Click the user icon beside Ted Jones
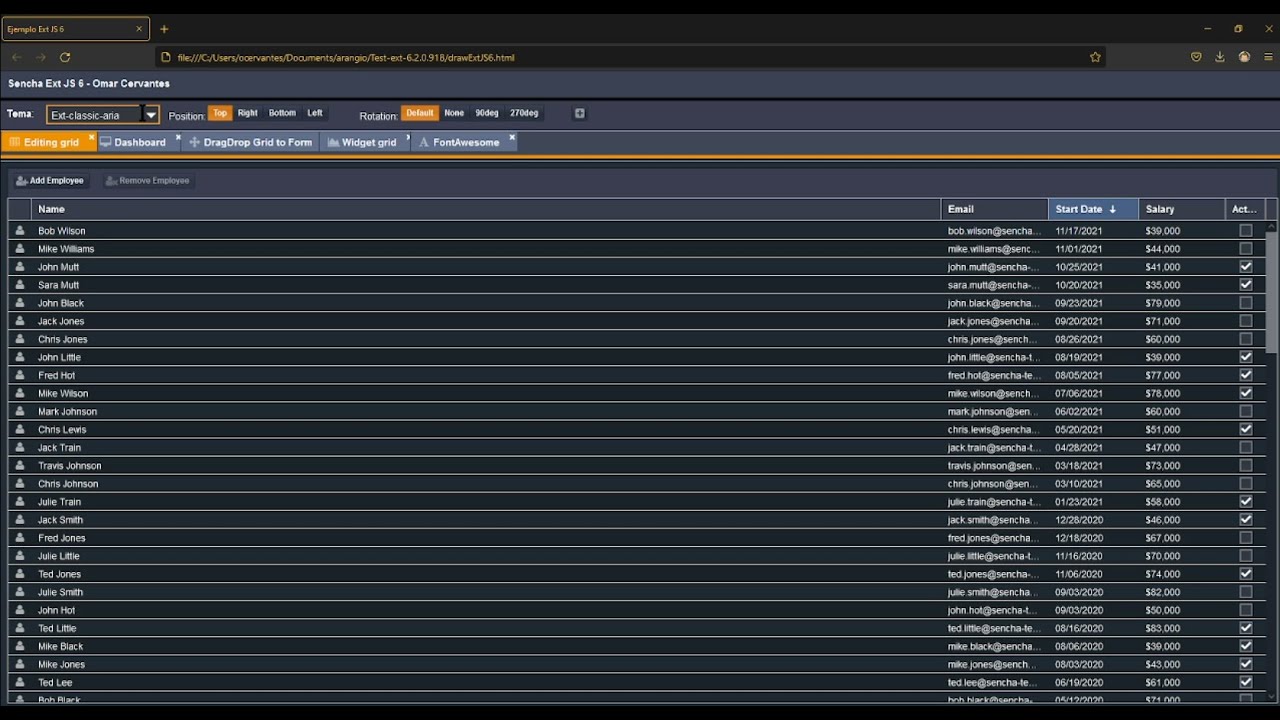The width and height of the screenshot is (1280, 720). (20, 574)
